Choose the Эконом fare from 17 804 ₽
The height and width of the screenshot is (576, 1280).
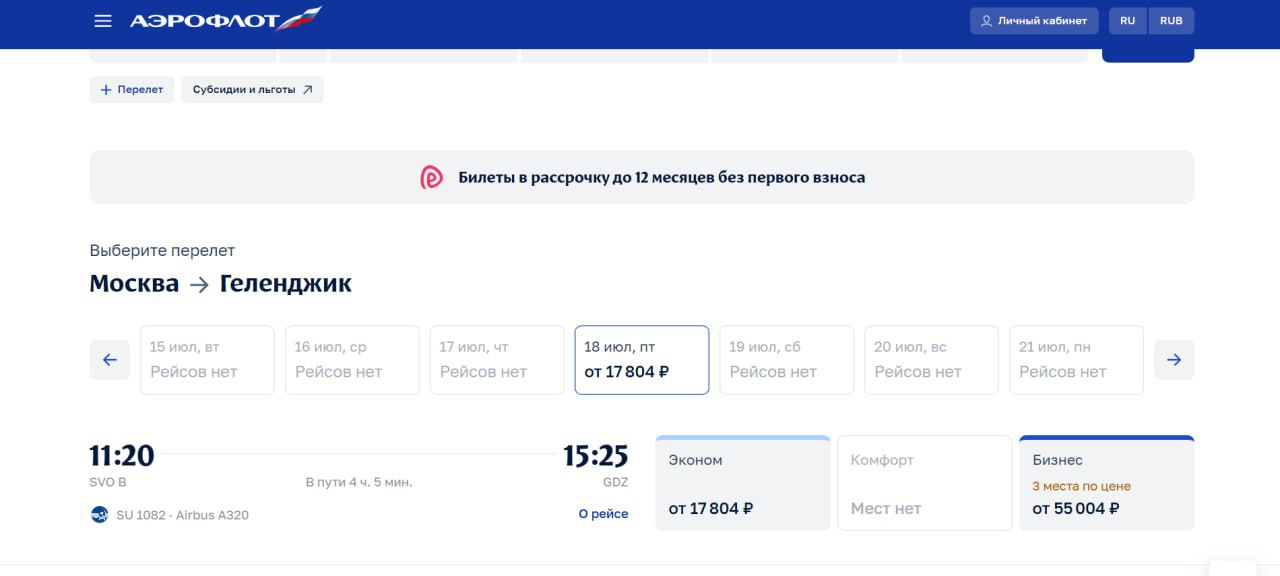(x=743, y=483)
